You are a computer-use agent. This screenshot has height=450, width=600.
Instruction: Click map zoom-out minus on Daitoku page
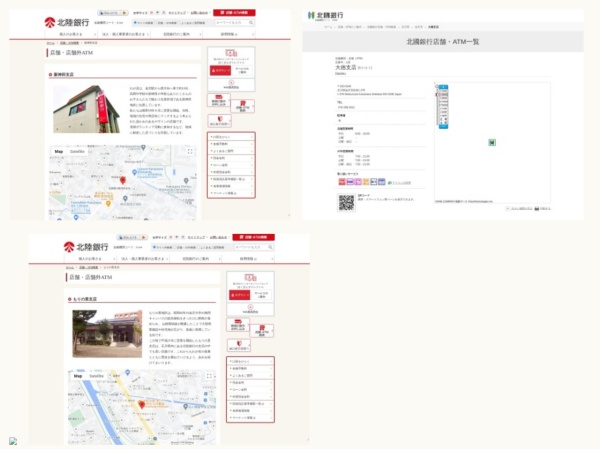(443, 127)
